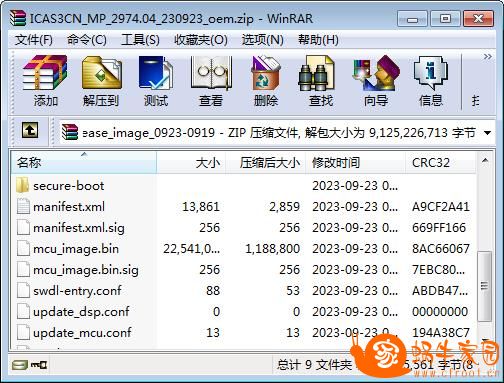504x383 pixels.
Task: Click CRC32 value 8AC66067
Action: tap(441, 249)
